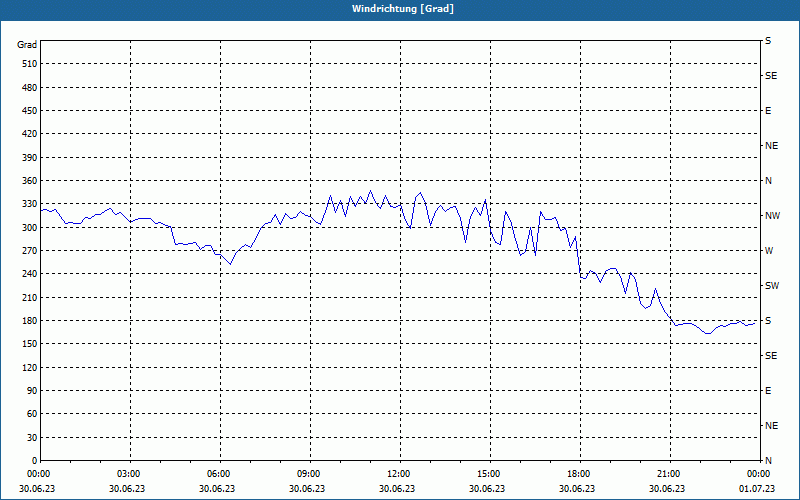Pick the 270 y-axis value
This screenshot has width=800, height=500.
point(30,251)
